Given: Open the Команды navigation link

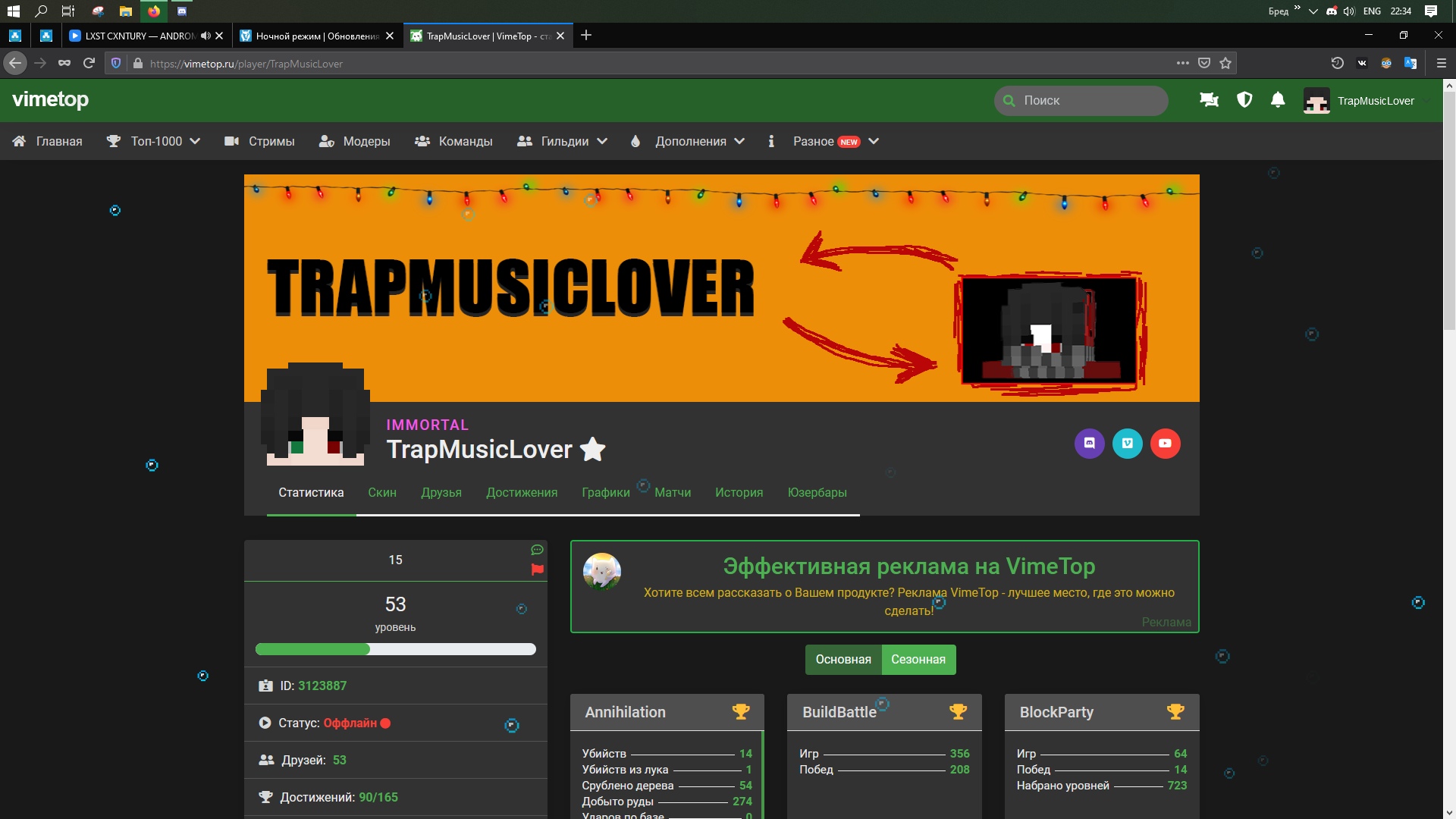Looking at the screenshot, I should pos(453,142).
